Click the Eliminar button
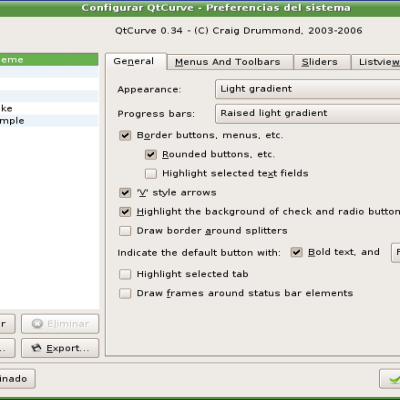The image size is (400, 400). [60, 324]
